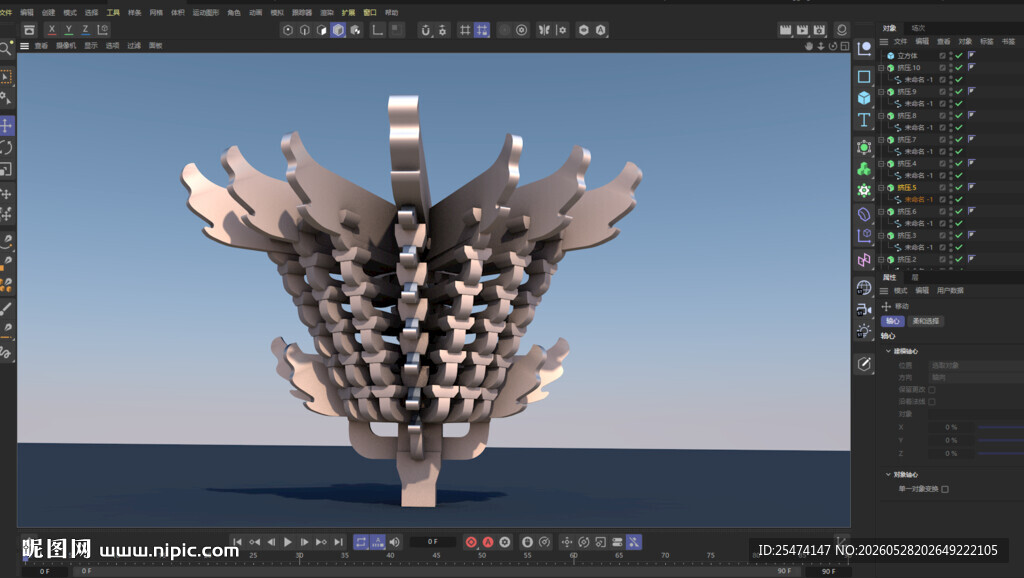The image size is (1024, 578).
Task: Open the search magnifier icon
Action: (6, 48)
